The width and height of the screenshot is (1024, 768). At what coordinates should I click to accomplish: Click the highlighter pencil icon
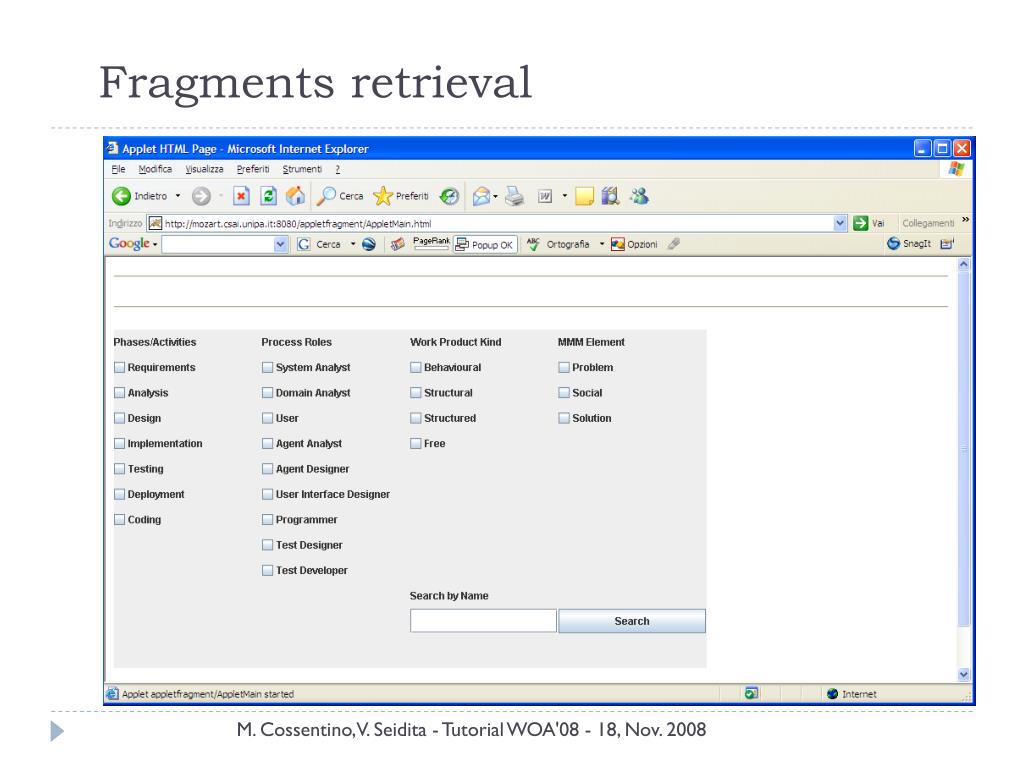(x=674, y=244)
